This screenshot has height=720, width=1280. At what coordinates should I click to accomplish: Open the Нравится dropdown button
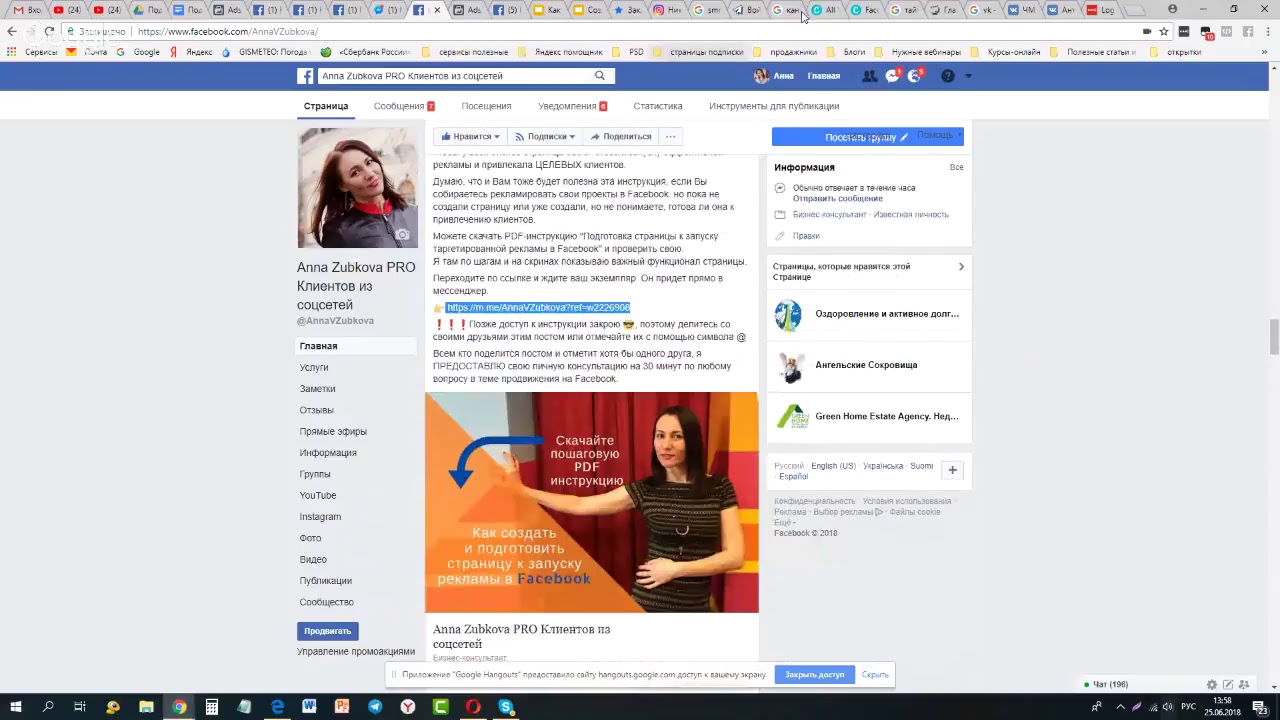(470, 136)
